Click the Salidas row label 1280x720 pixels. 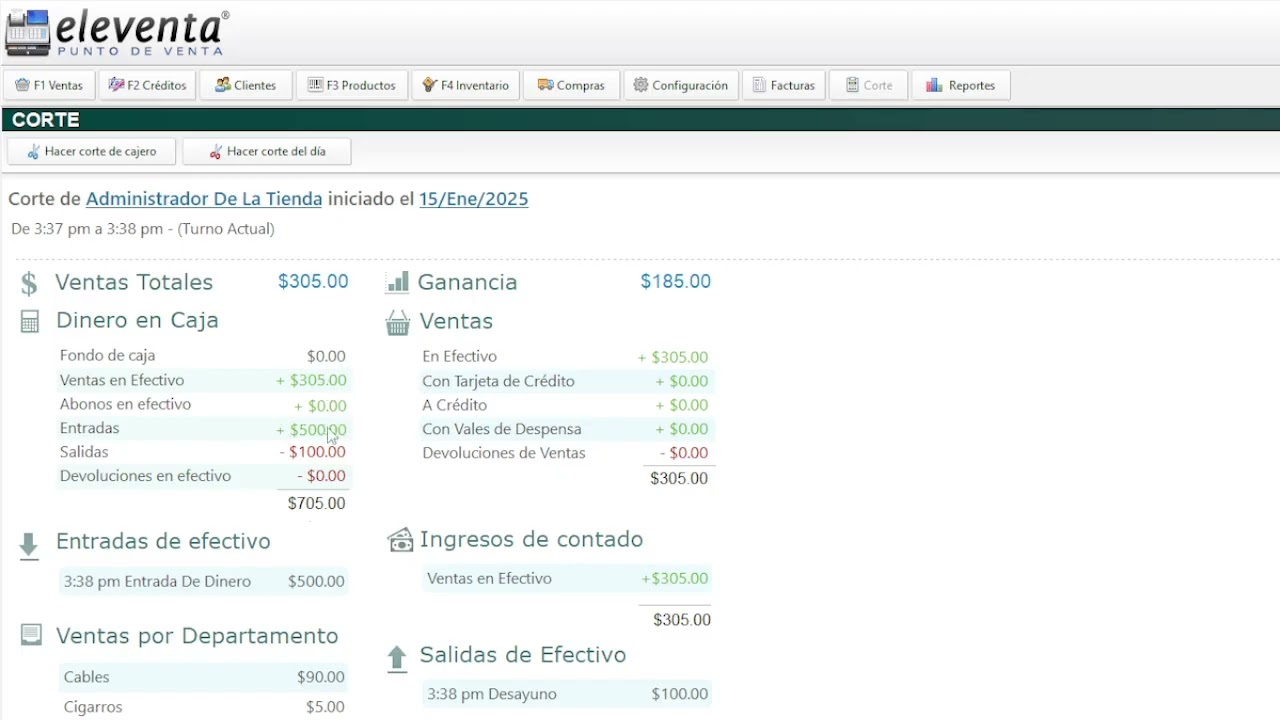[84, 452]
